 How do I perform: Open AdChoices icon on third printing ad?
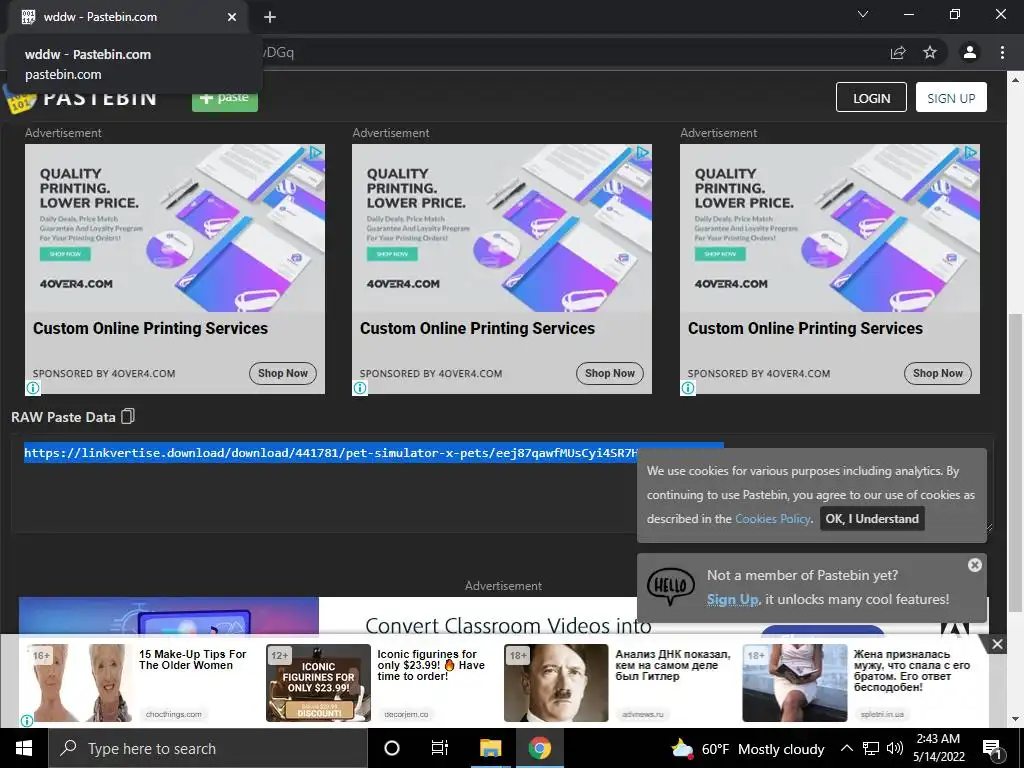pyautogui.click(x=971, y=152)
